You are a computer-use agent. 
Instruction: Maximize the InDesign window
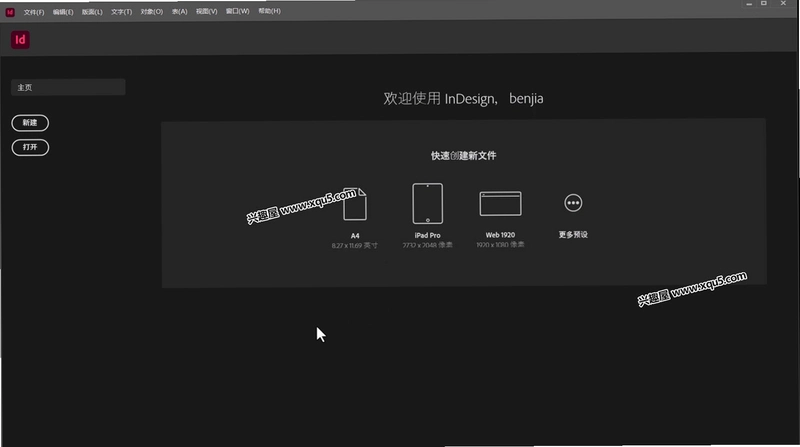pos(764,4)
